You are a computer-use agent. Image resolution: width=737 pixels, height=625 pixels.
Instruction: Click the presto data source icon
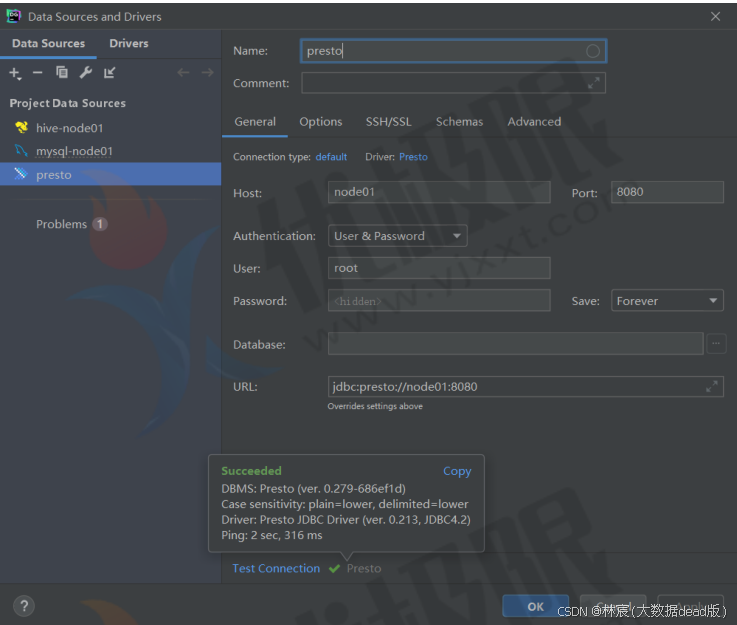21,174
